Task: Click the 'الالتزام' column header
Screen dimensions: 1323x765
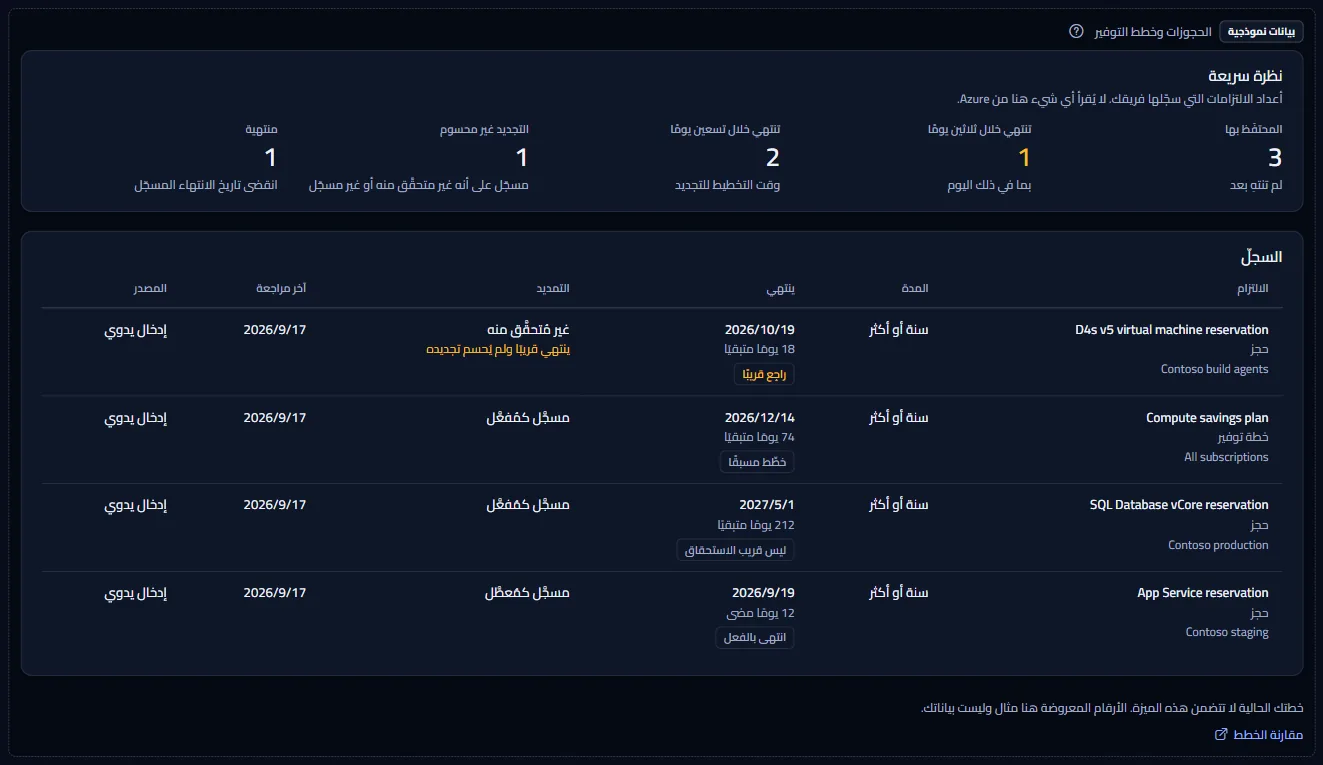Action: [1253, 289]
